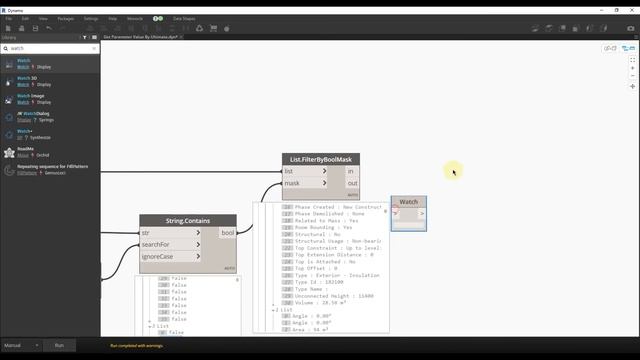
Task: Click the notification badge icon in menu bar
Action: tap(158, 19)
